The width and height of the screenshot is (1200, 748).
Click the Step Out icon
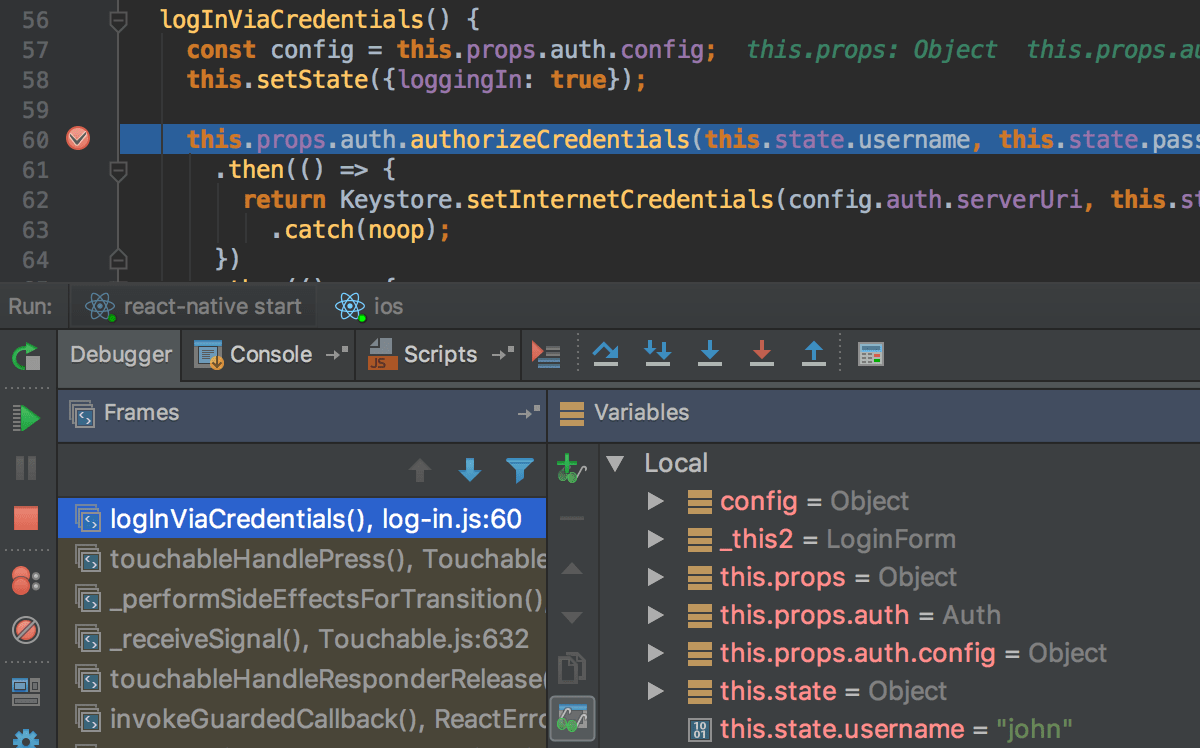tap(814, 353)
